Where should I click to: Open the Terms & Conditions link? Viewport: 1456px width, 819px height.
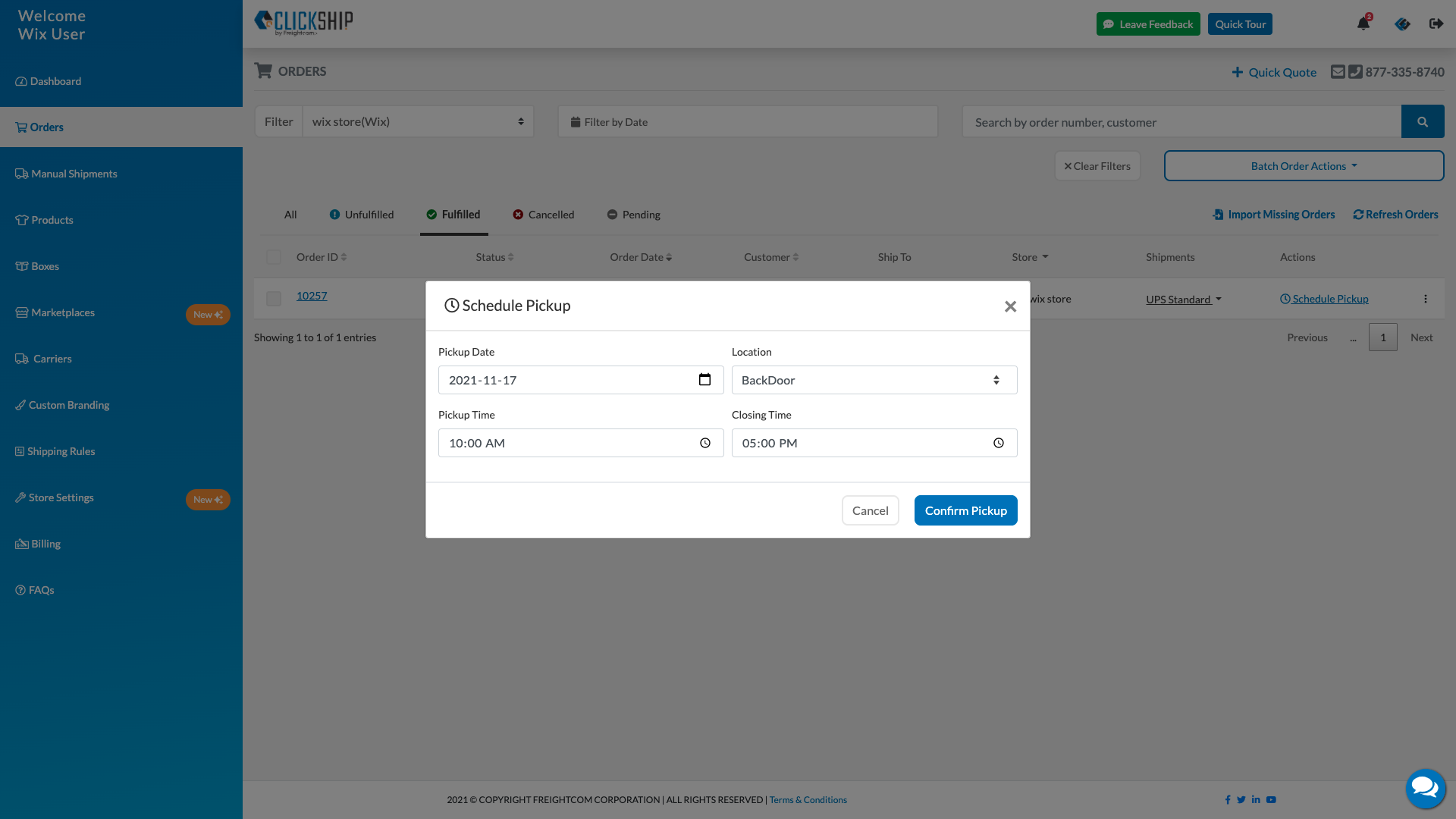coord(808,799)
